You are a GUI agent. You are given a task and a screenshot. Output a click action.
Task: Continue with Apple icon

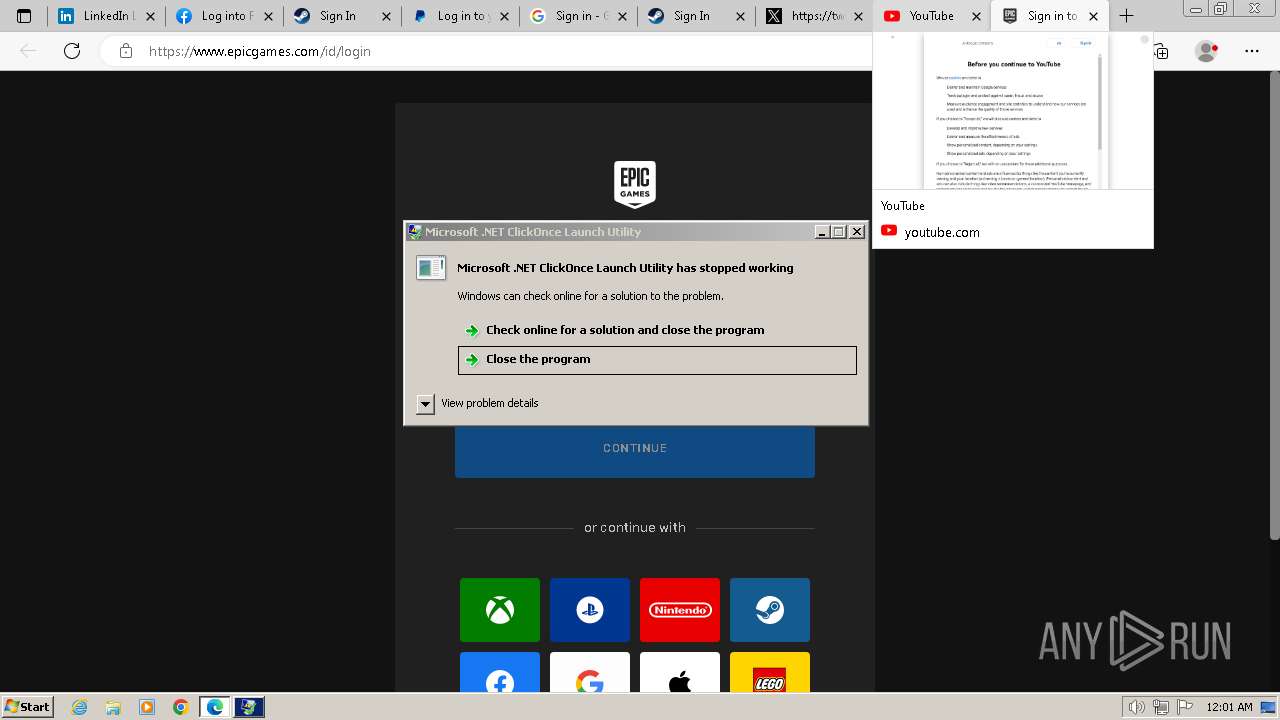pos(680,672)
